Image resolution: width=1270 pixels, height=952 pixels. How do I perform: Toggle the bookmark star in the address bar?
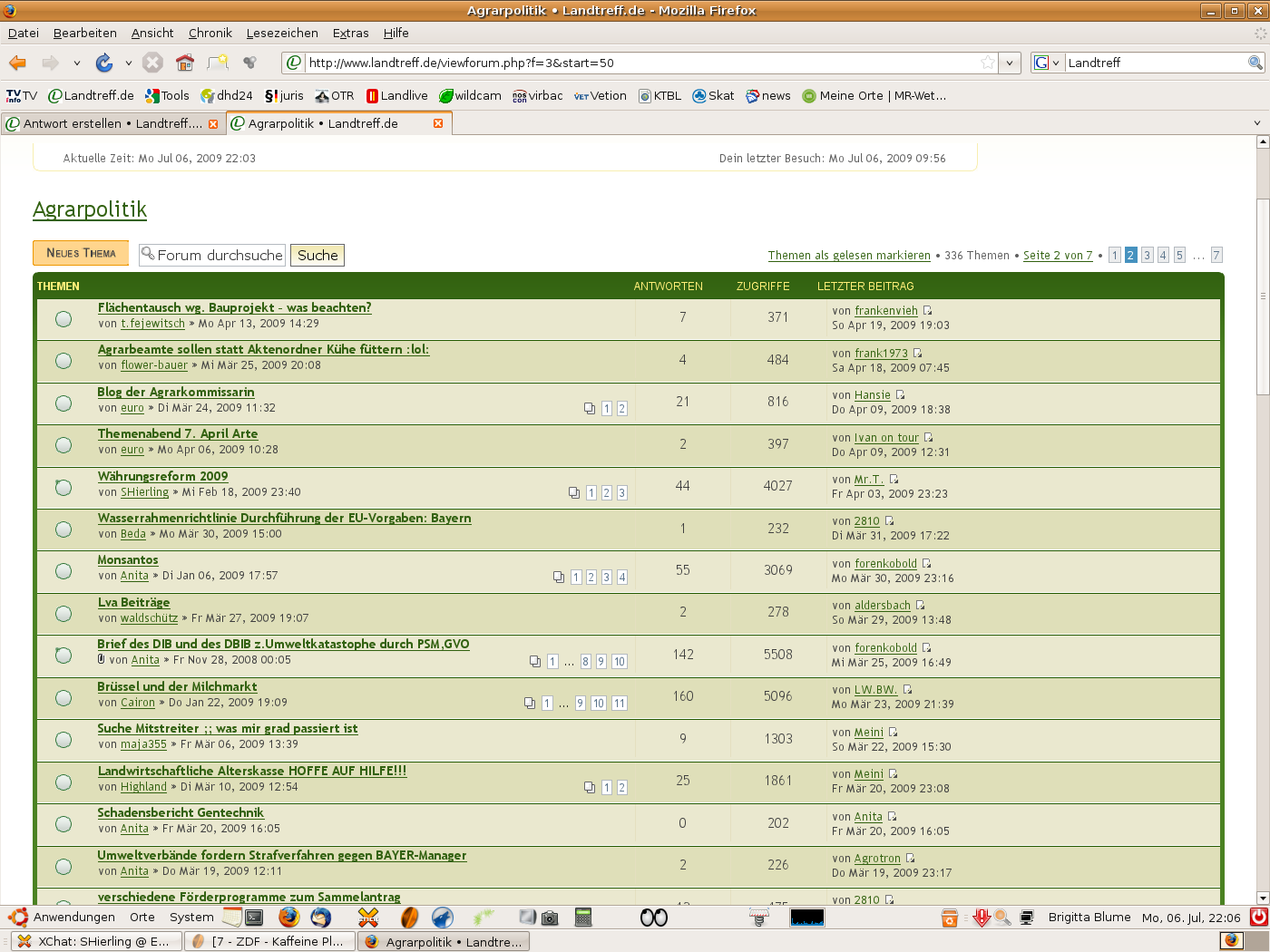pyautogui.click(x=988, y=63)
